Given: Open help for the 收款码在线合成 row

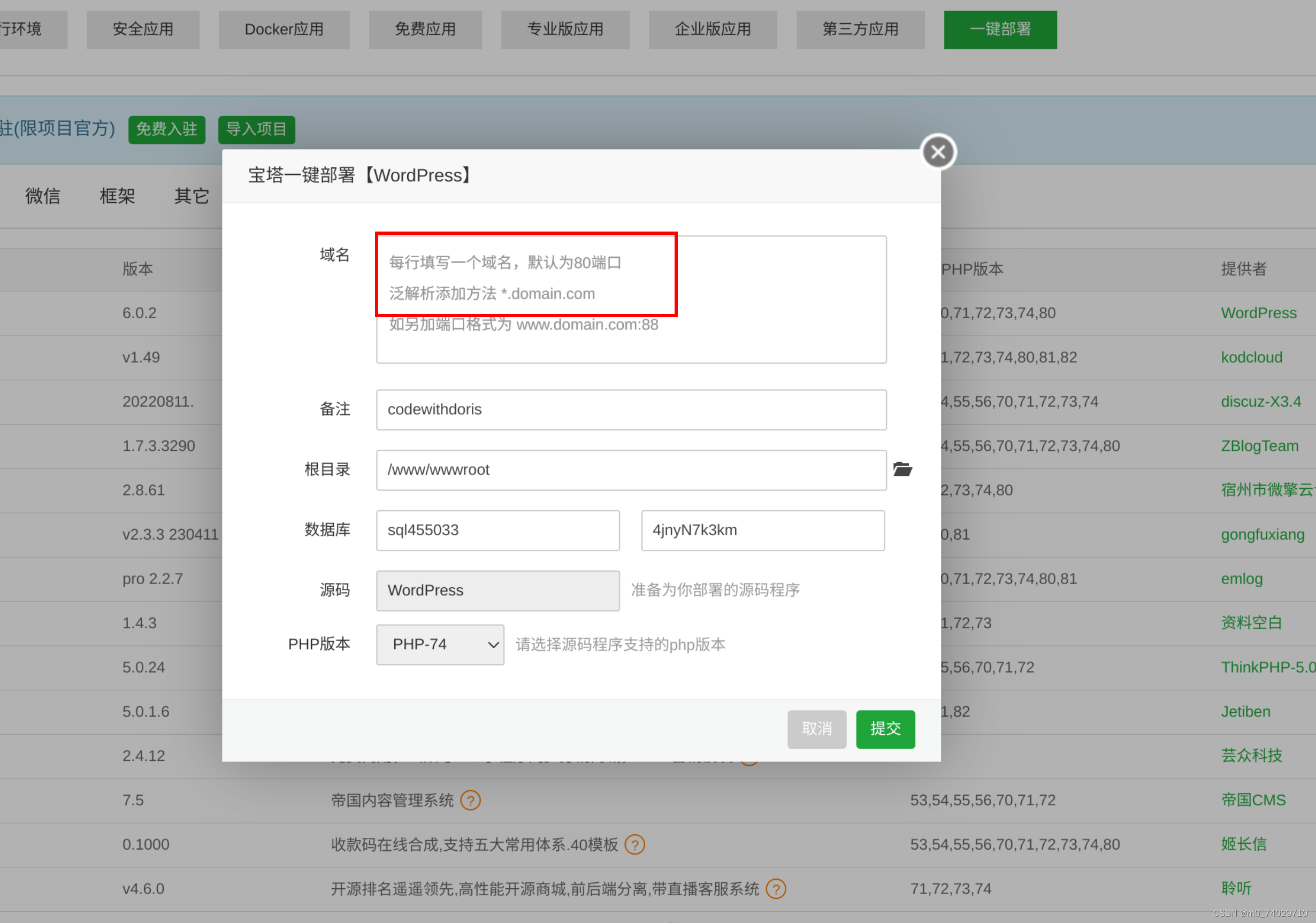Looking at the screenshot, I should (634, 844).
